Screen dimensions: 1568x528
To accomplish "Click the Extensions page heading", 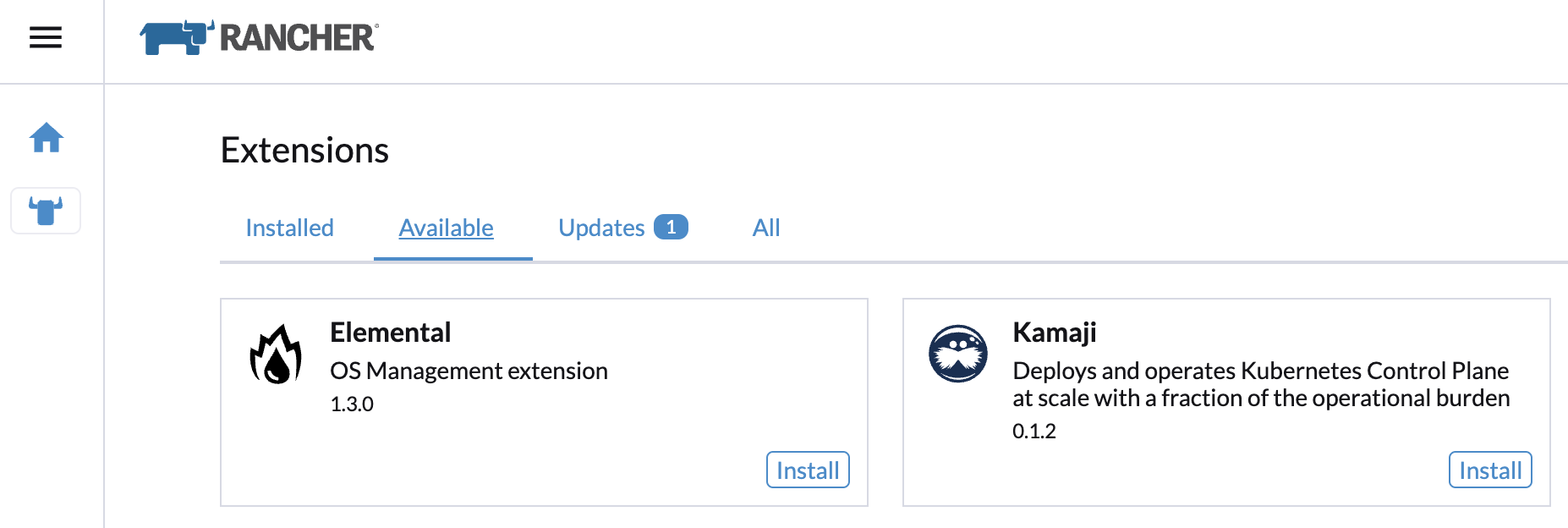I will tap(304, 150).
